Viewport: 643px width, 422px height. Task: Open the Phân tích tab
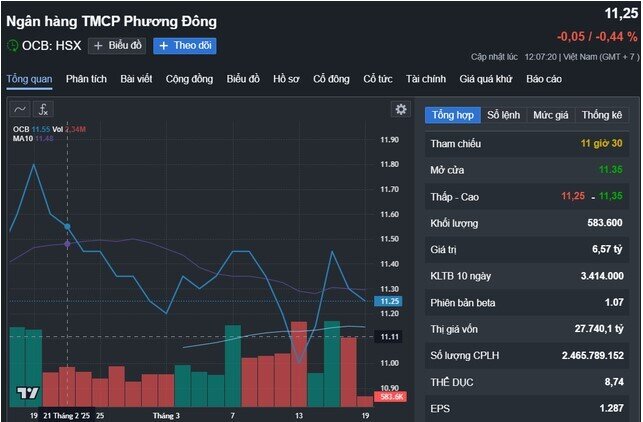[86, 79]
